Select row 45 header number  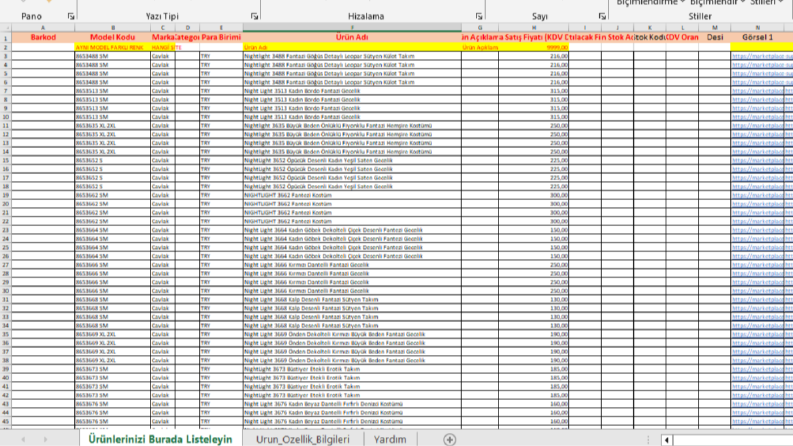(6, 421)
